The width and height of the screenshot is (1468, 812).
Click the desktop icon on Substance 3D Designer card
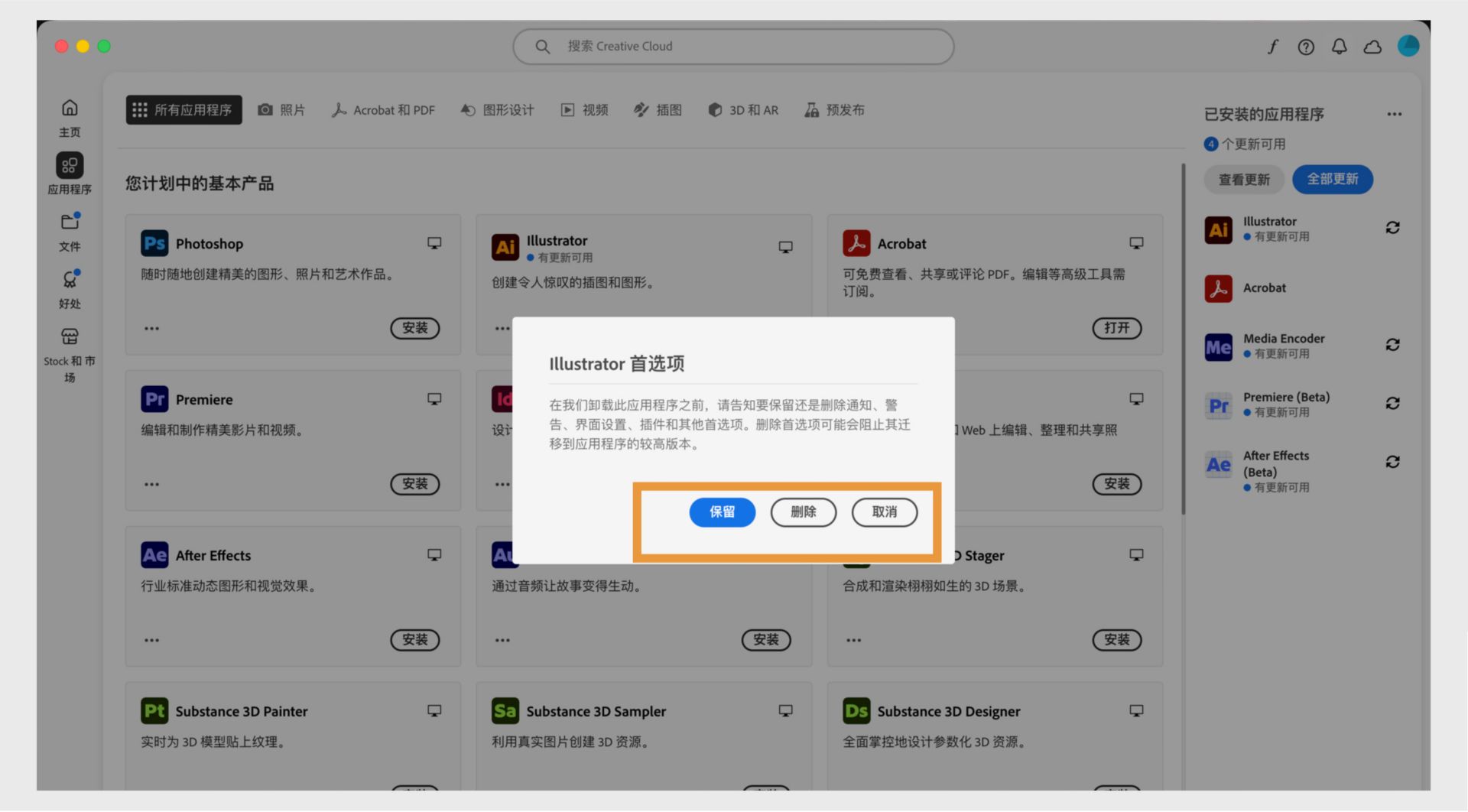[x=1136, y=711]
